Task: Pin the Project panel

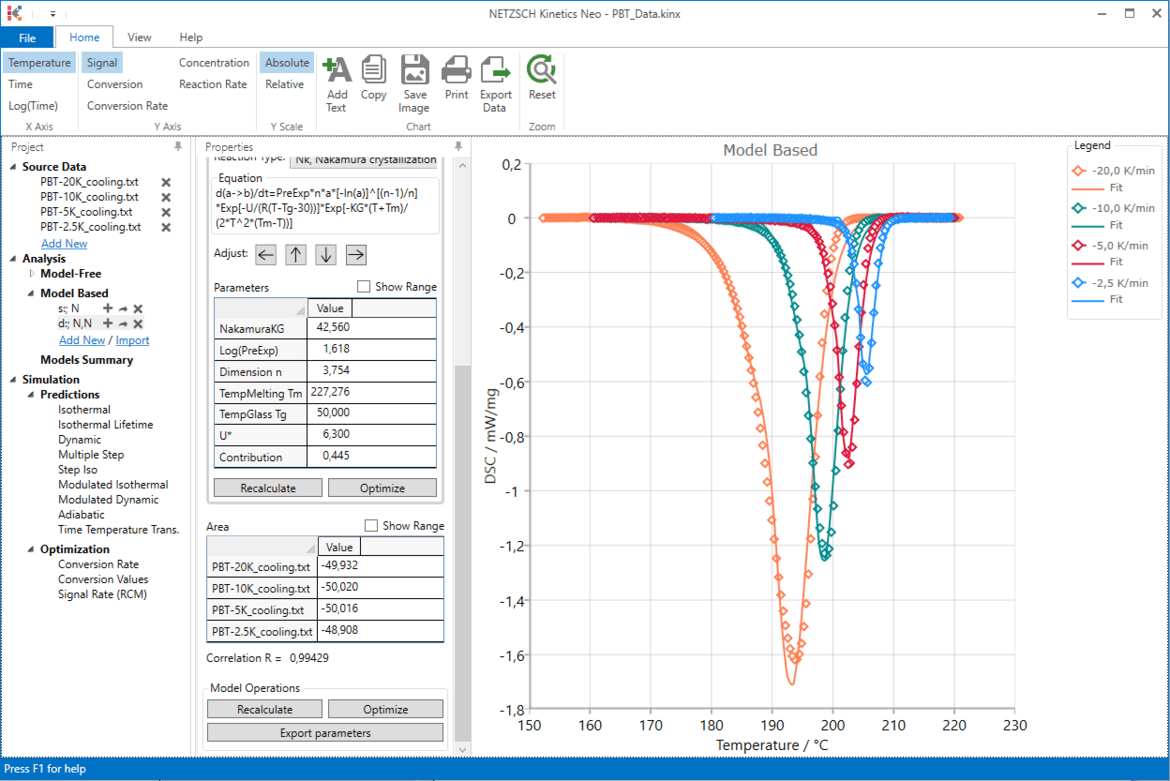Action: [178, 147]
